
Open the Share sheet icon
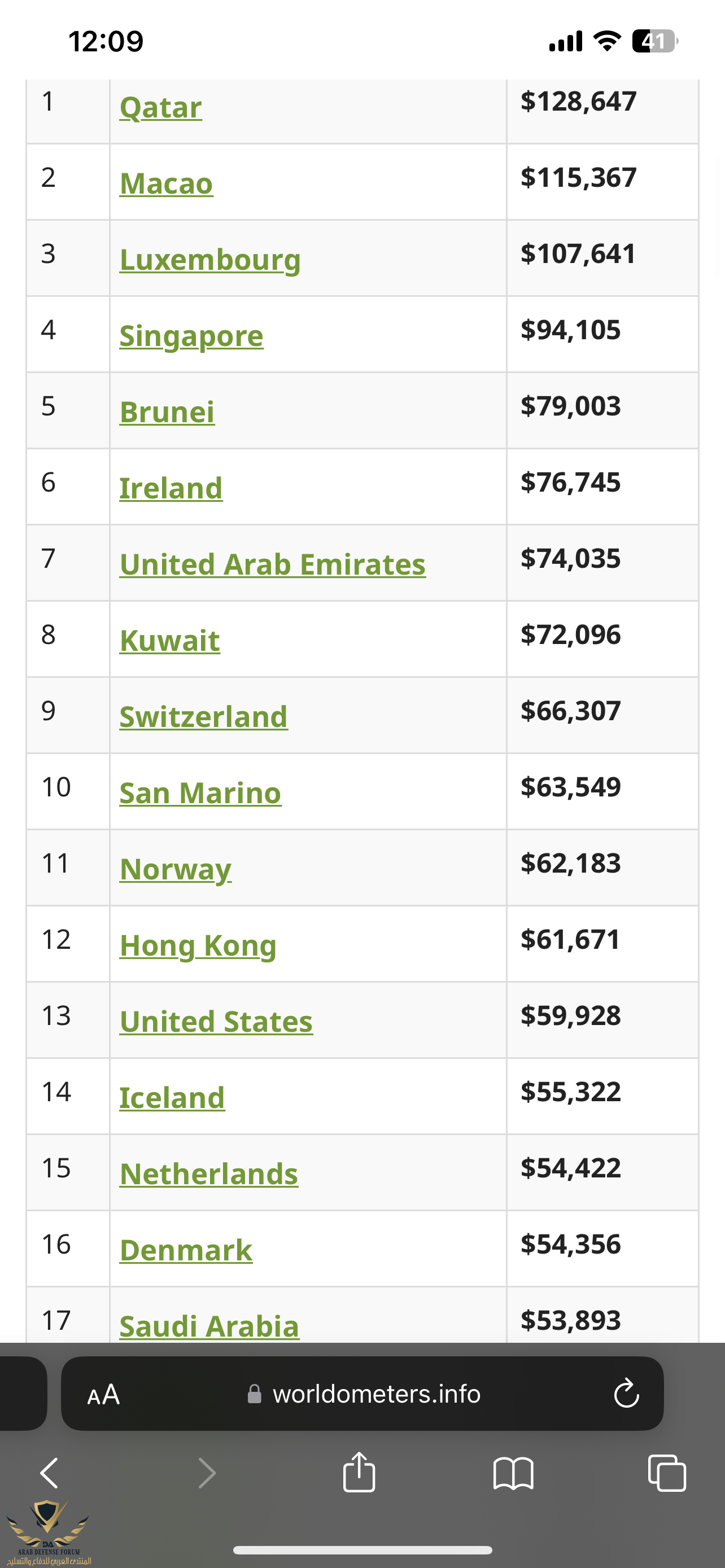359,1473
